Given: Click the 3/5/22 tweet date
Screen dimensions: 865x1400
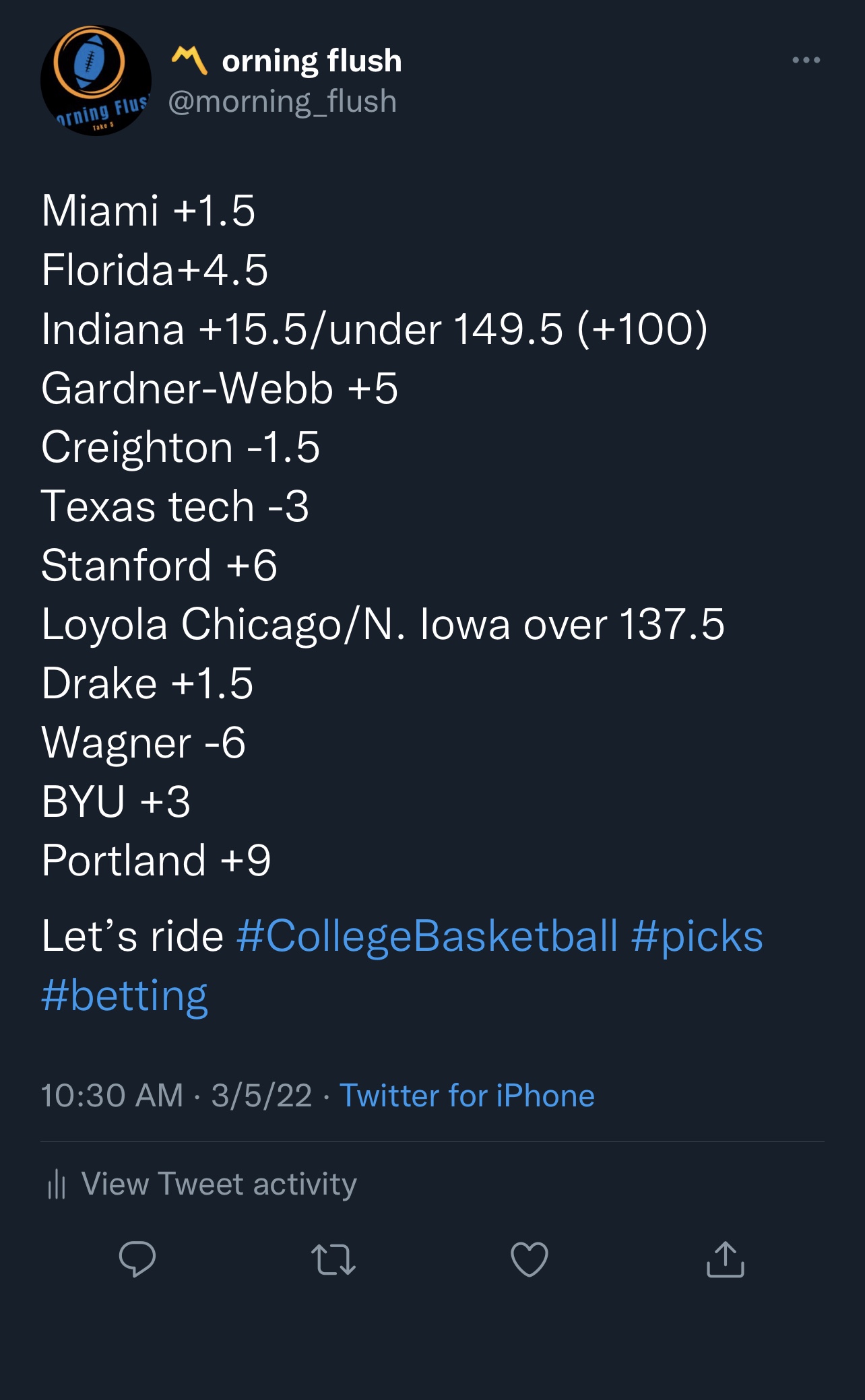Looking at the screenshot, I should point(261,1096).
